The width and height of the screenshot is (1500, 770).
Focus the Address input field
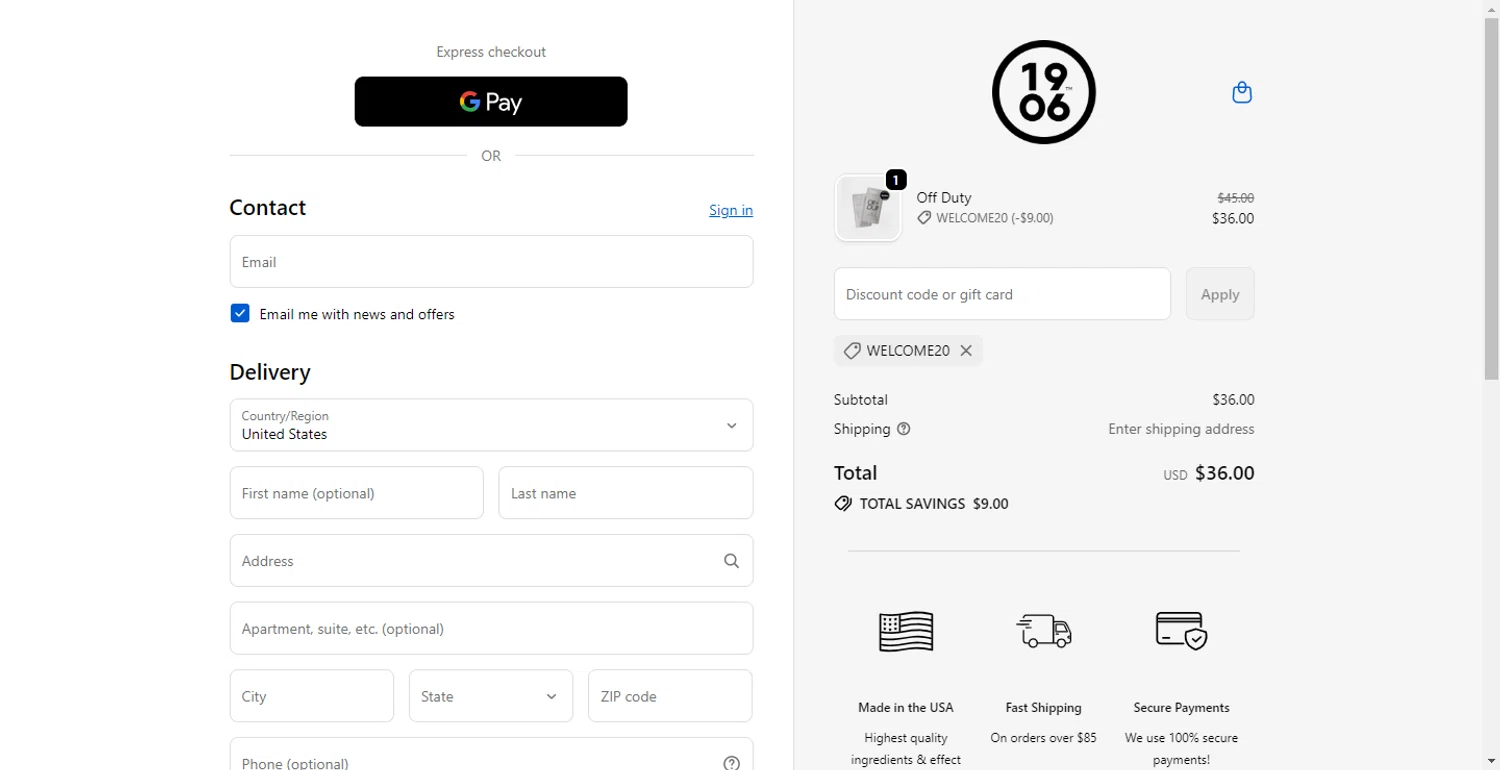point(491,561)
